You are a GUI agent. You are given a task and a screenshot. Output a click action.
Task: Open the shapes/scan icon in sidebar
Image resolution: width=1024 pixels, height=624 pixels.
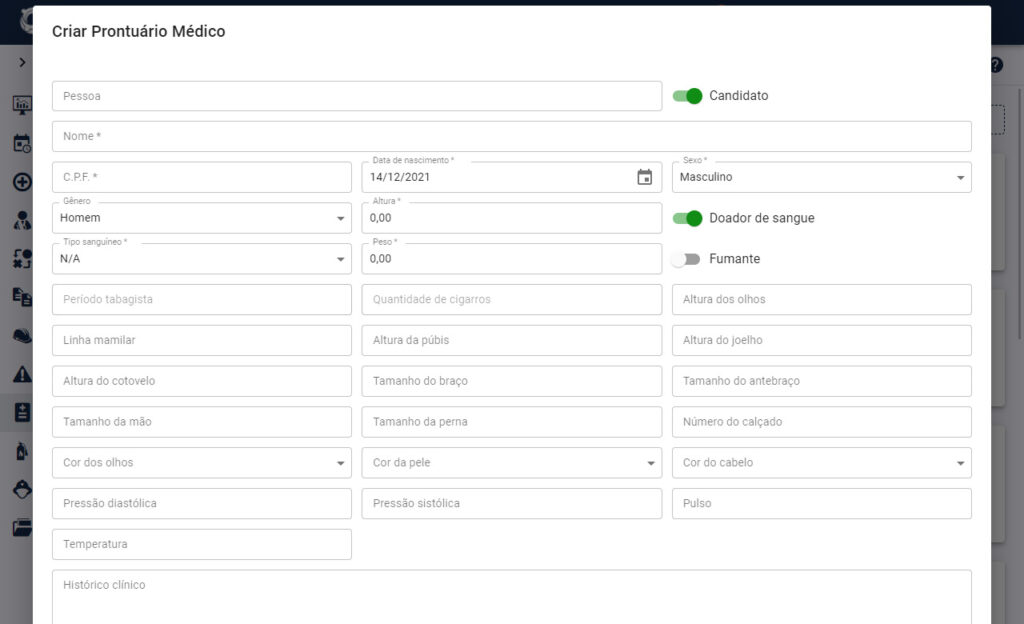[22, 259]
